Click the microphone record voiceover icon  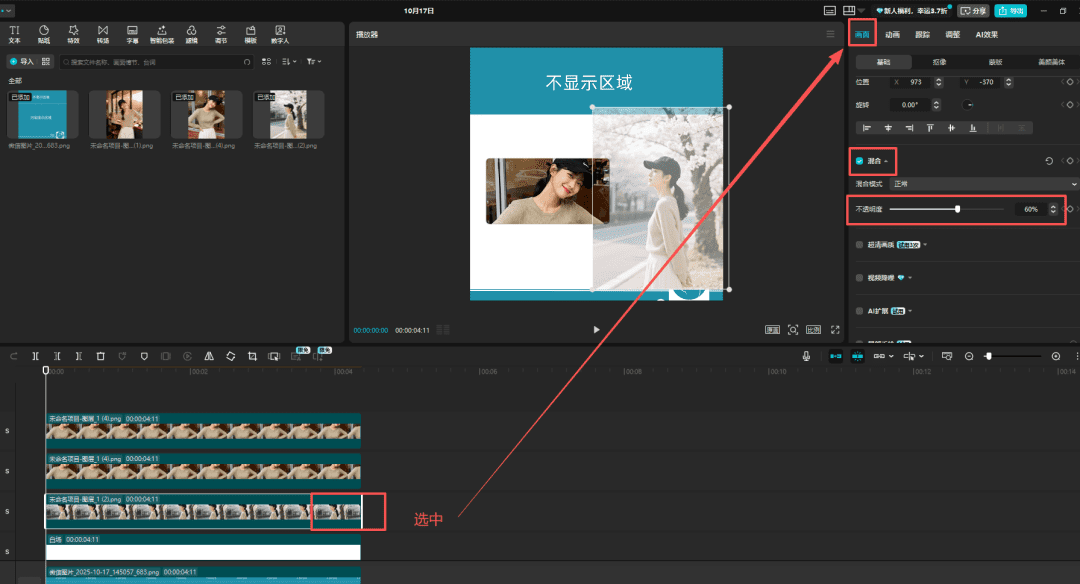tap(806, 356)
